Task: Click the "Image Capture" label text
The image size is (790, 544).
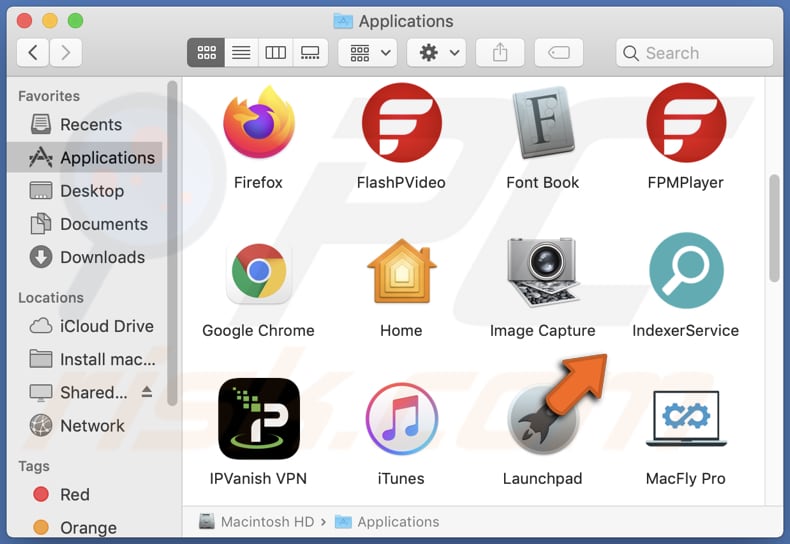Action: [543, 330]
